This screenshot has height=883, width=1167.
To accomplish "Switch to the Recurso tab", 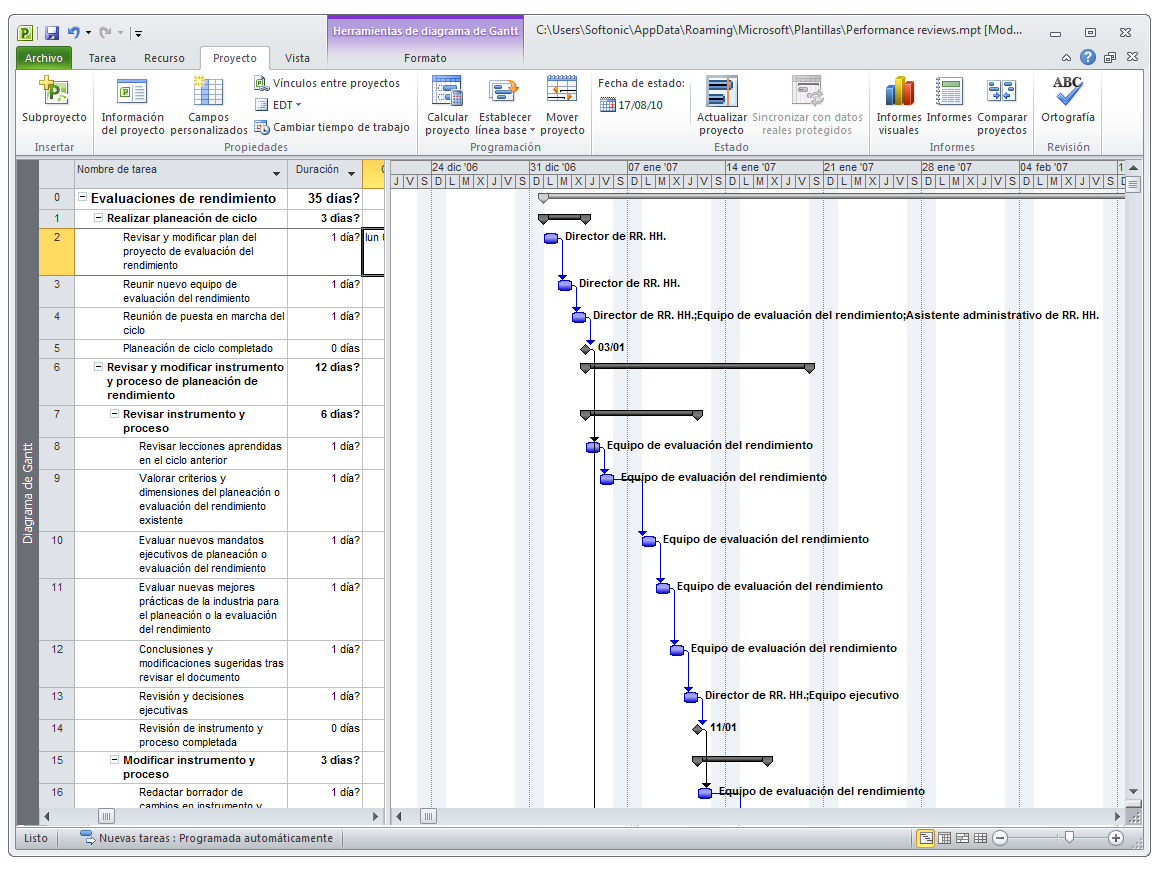I will click(x=164, y=58).
